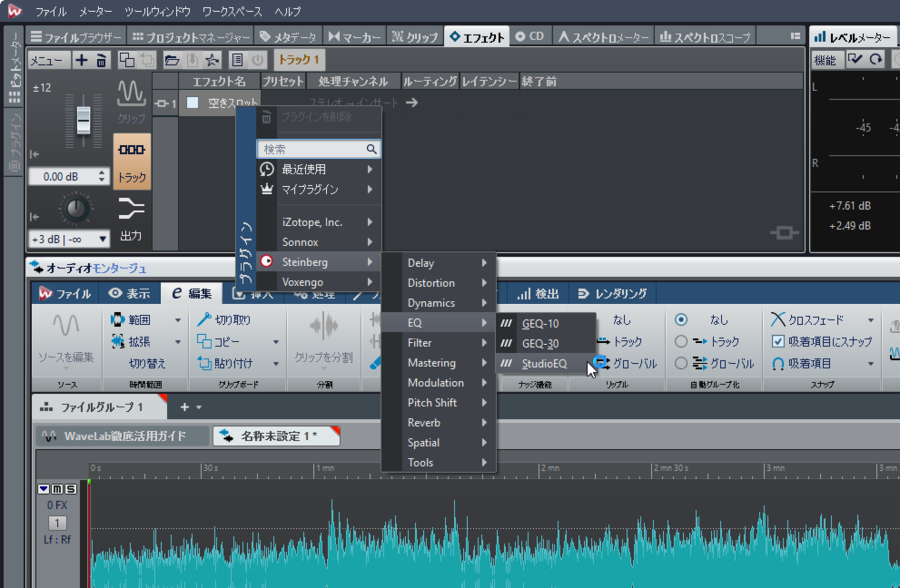
Task: Toggle the 表示 eye tab
Action: pyautogui.click(x=129, y=293)
